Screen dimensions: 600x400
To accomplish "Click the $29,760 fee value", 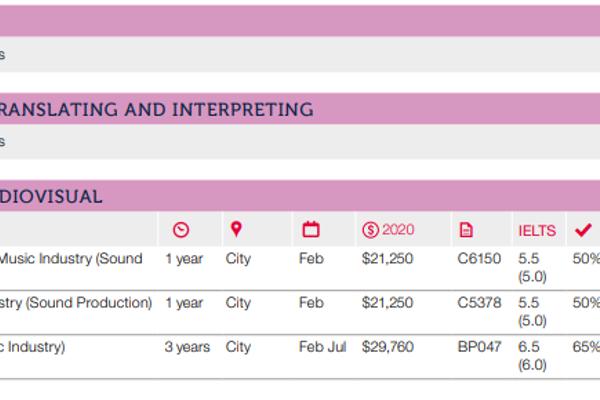I will pyautogui.click(x=386, y=347).
